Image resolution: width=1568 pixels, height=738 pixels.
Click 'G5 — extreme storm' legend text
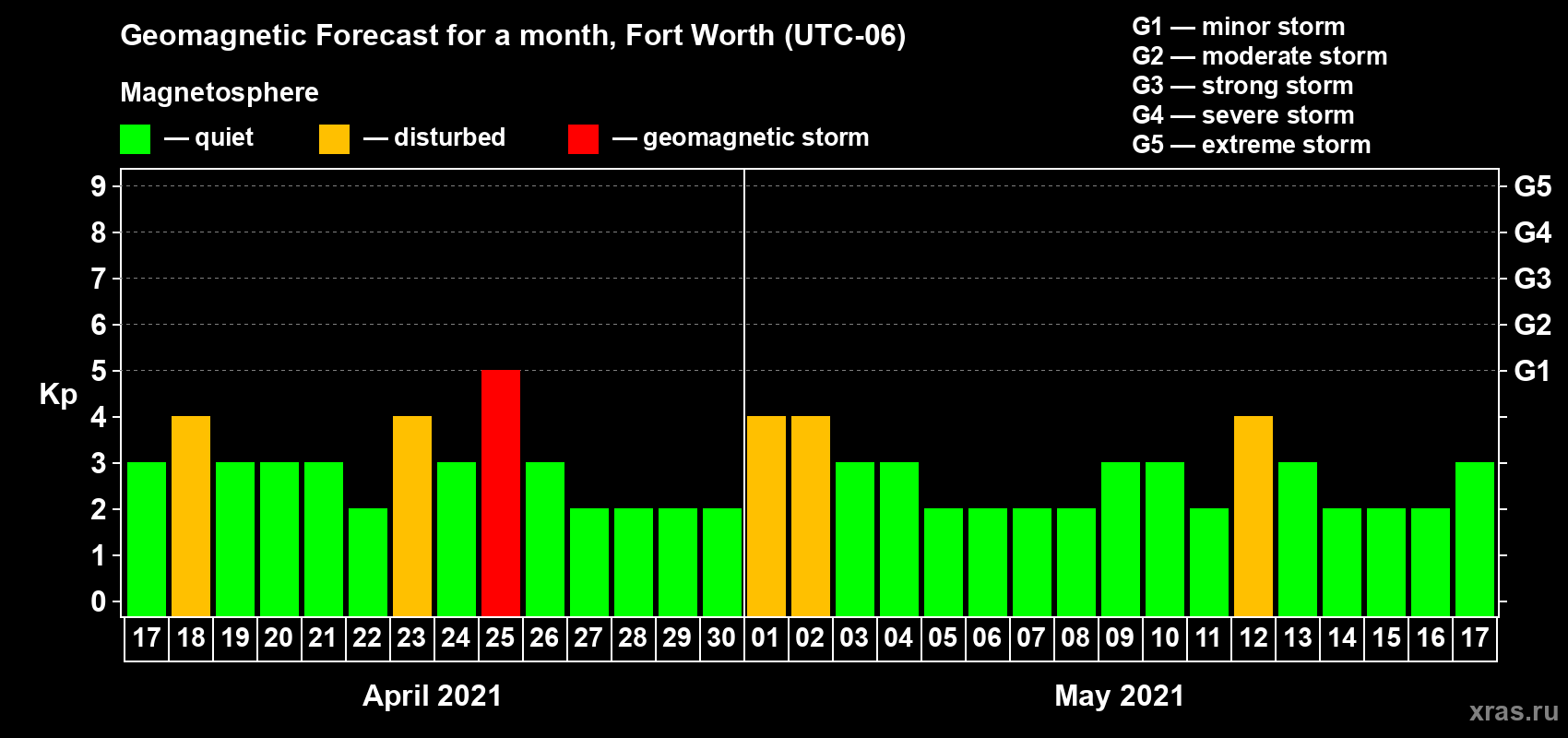[1252, 145]
